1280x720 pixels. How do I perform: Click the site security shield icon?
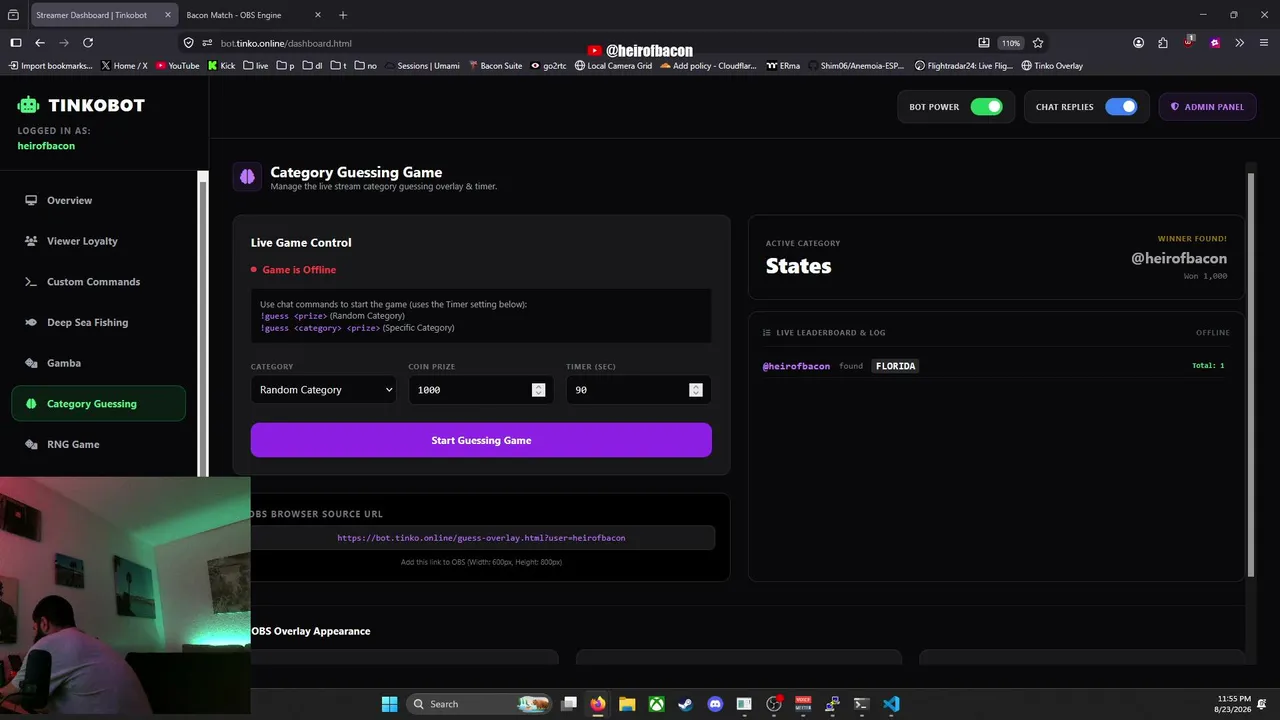188,43
